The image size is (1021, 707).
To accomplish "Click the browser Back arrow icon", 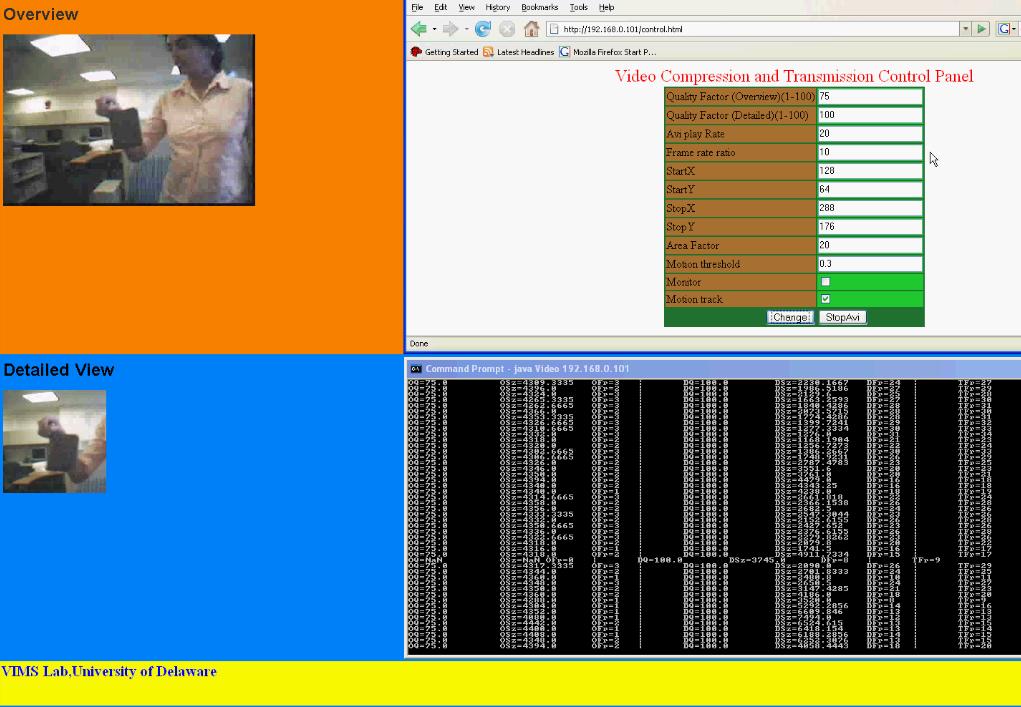I will coord(418,29).
